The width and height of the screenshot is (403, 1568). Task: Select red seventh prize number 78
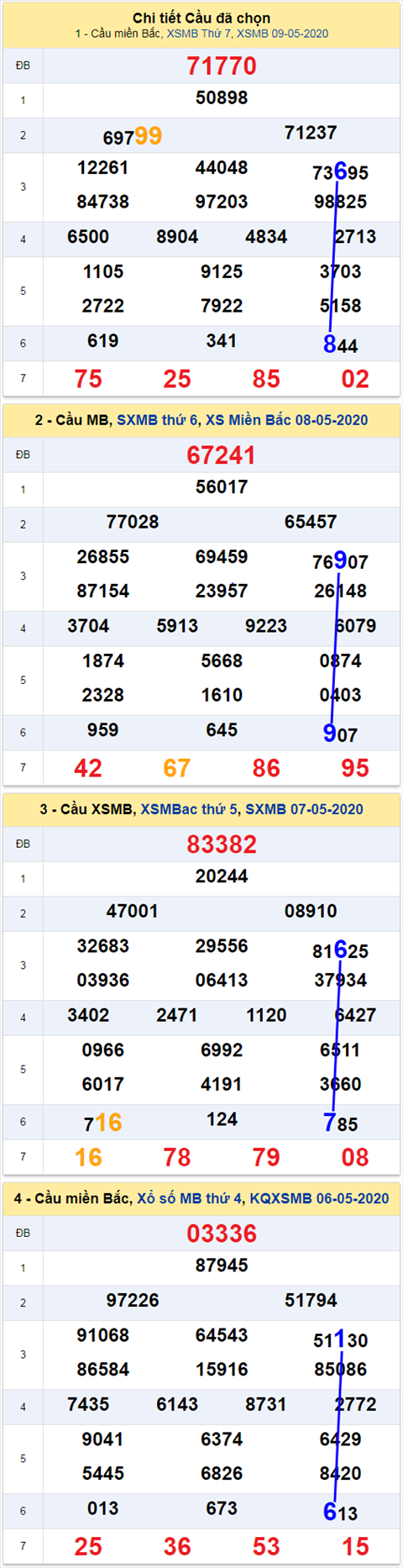pos(177,1157)
